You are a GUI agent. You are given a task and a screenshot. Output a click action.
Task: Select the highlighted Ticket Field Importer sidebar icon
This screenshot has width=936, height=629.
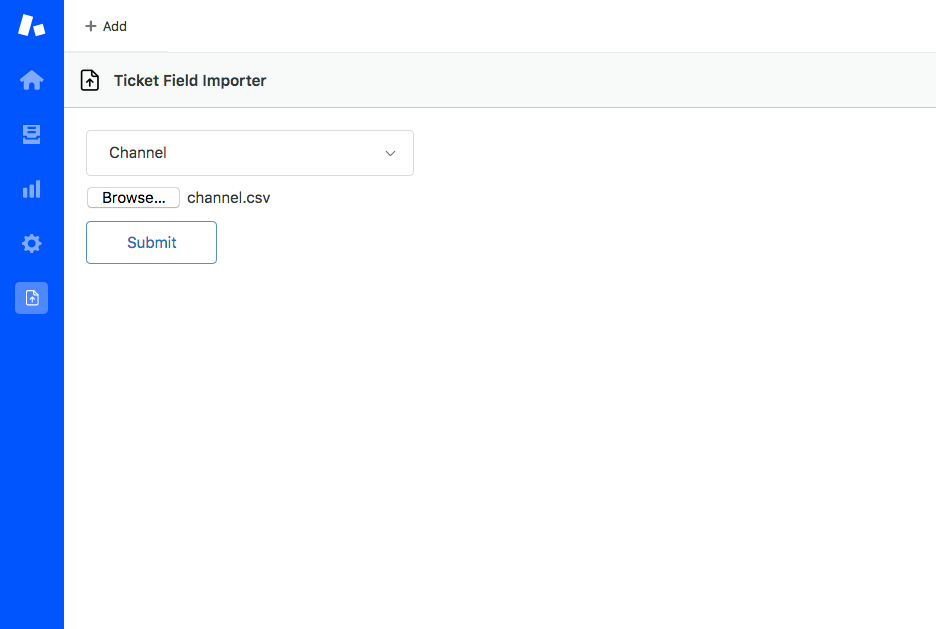(32, 298)
